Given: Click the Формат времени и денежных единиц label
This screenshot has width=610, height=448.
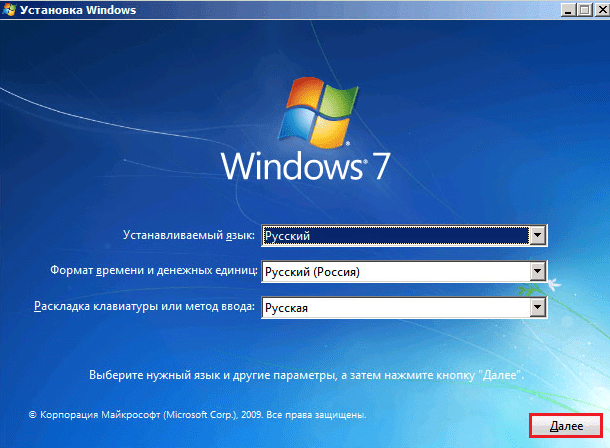Looking at the screenshot, I should pos(154,270).
